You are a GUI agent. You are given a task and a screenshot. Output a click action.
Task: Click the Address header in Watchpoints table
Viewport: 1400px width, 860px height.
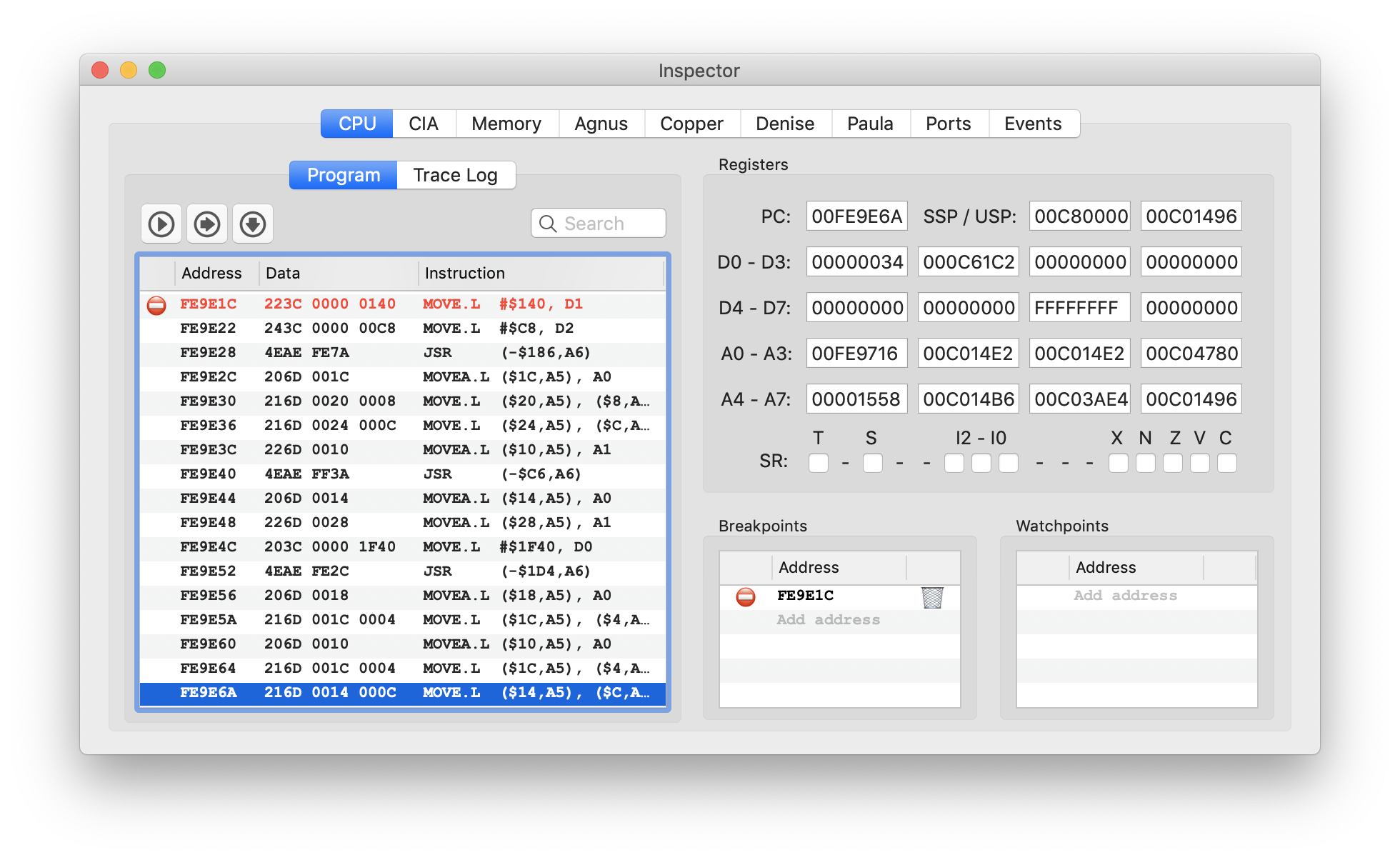1136,568
